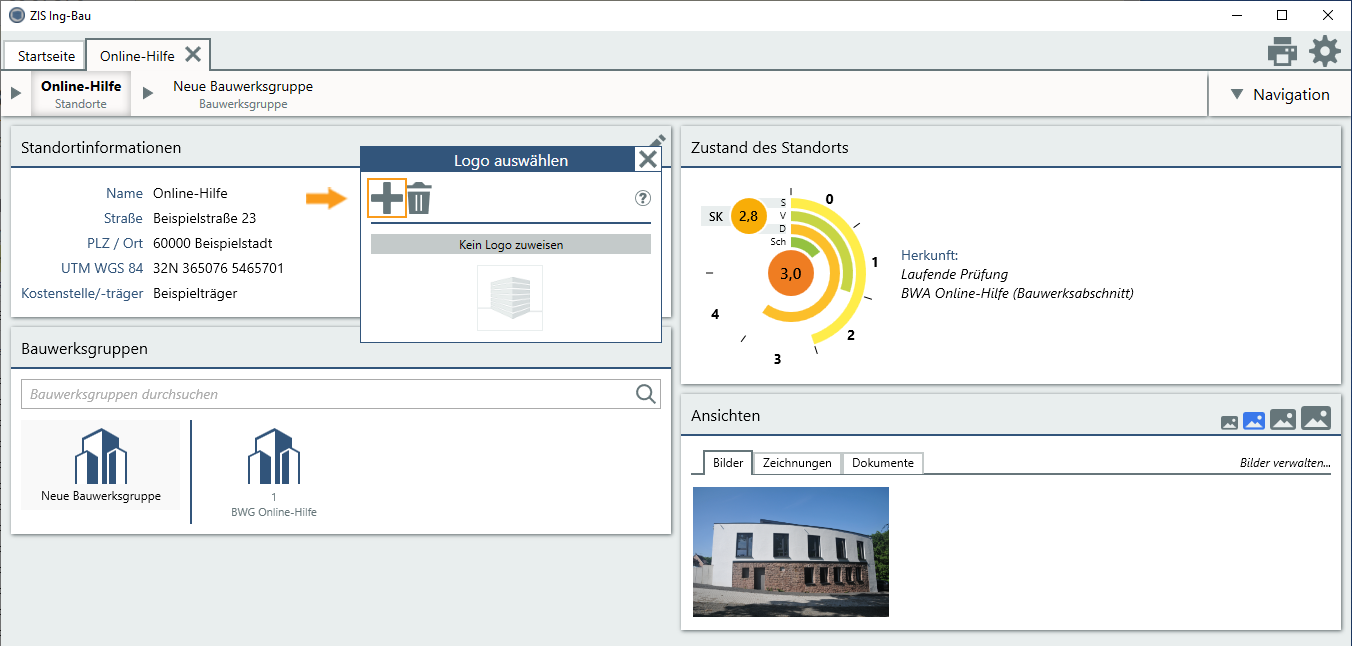This screenshot has height=646, width=1352.
Task: Click the trash icon to delete logo
Action: pyautogui.click(x=419, y=198)
